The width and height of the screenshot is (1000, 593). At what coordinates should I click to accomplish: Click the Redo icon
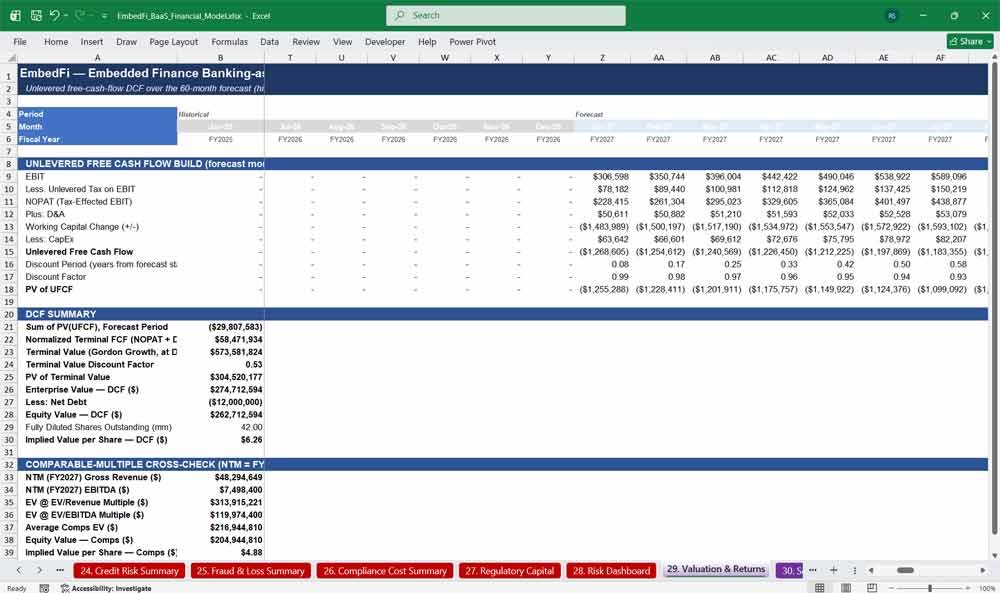tap(80, 15)
